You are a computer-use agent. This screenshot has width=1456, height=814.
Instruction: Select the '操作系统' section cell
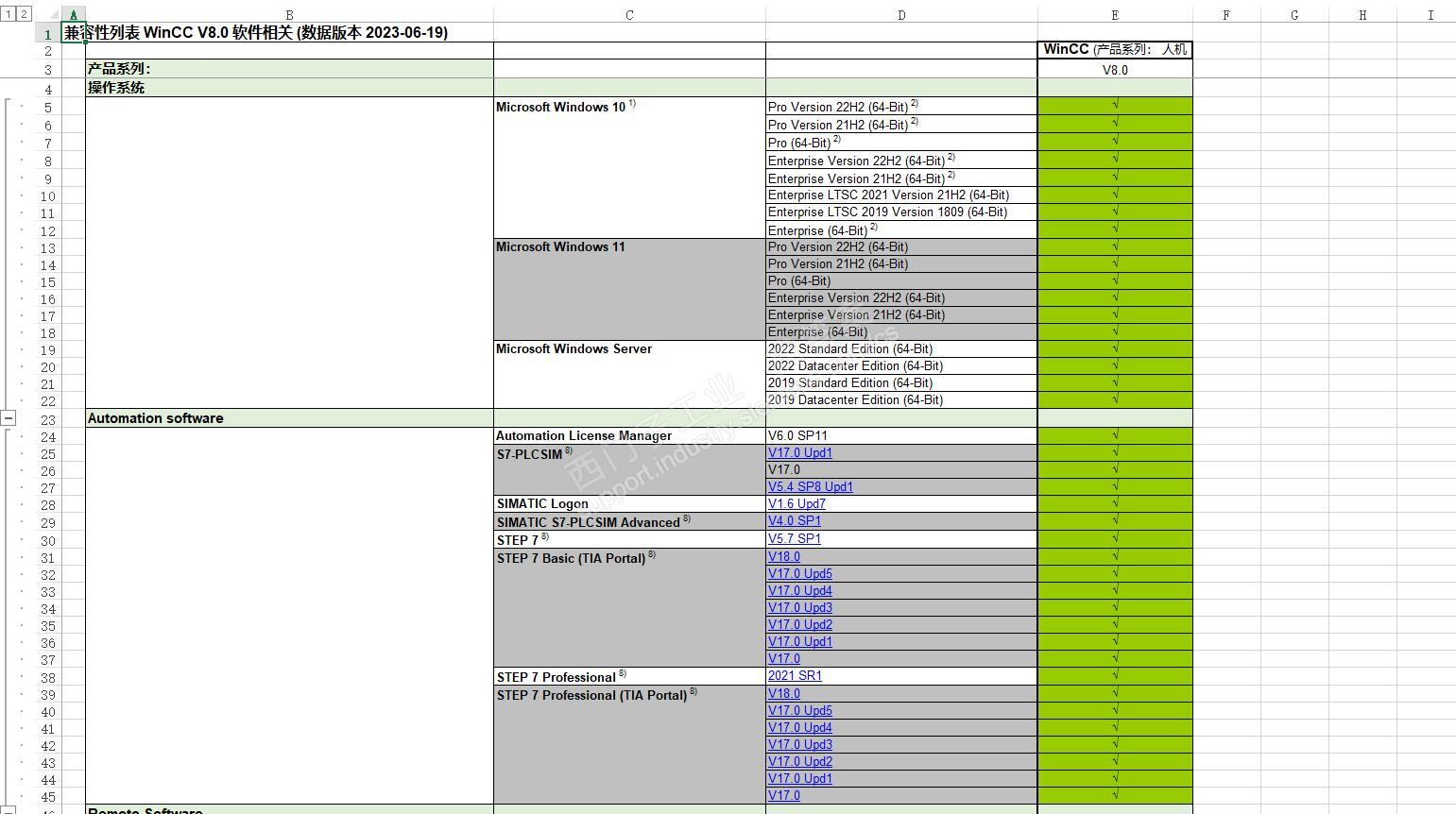(x=289, y=88)
